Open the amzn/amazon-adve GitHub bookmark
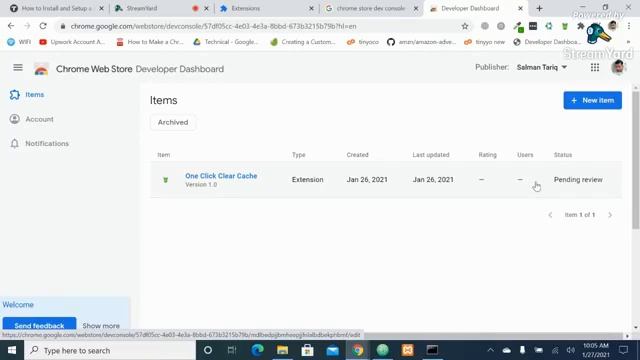This screenshot has width=640, height=360. (421, 42)
